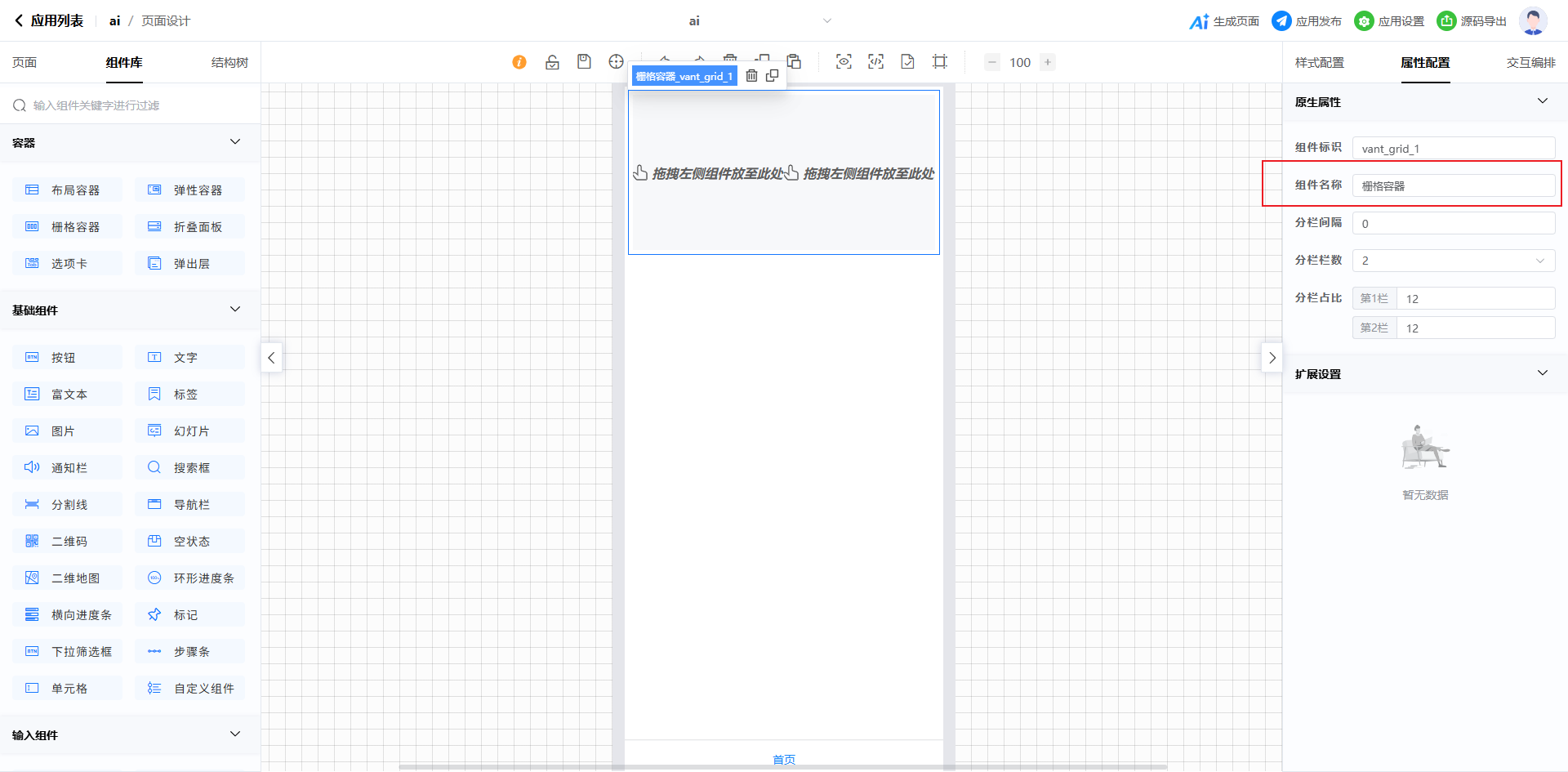Click the preview eye icon in toolbar
The width and height of the screenshot is (1568, 772).
click(x=844, y=62)
